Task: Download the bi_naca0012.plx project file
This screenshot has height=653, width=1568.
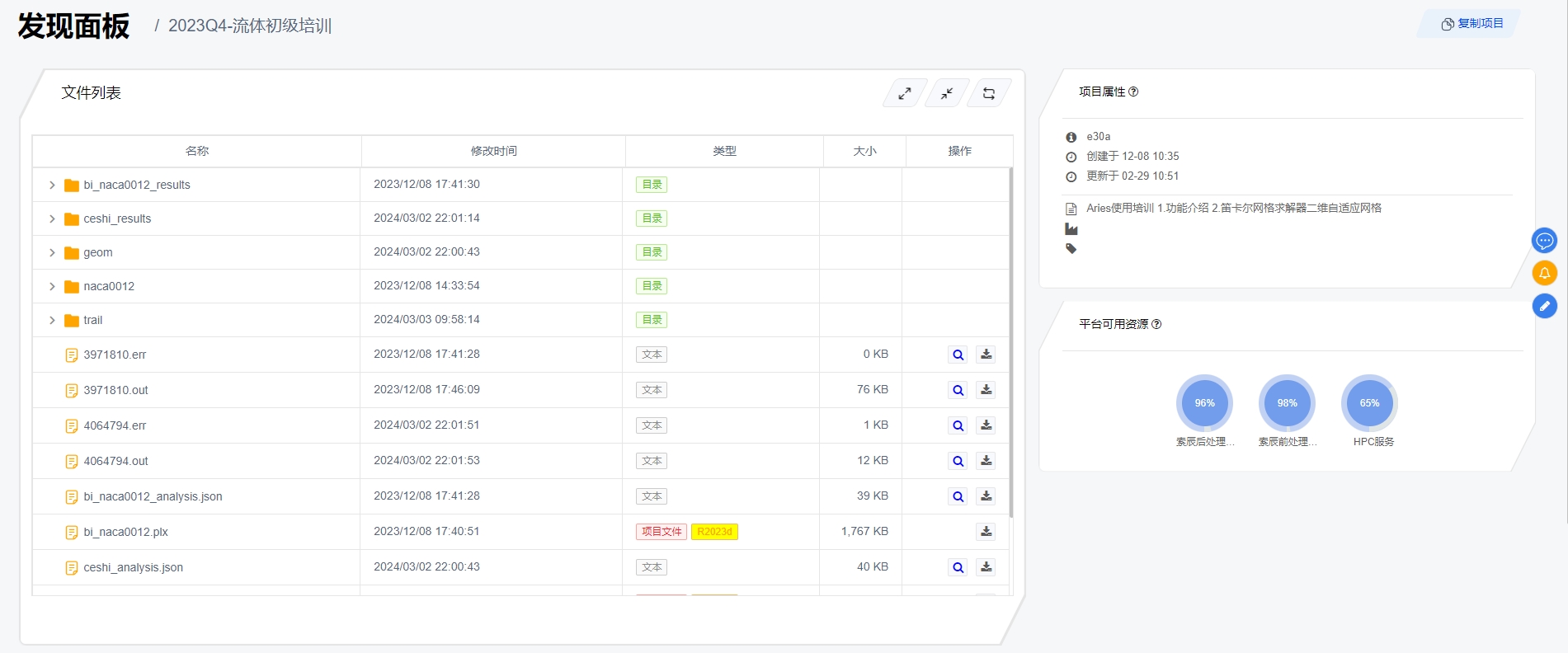Action: point(986,532)
